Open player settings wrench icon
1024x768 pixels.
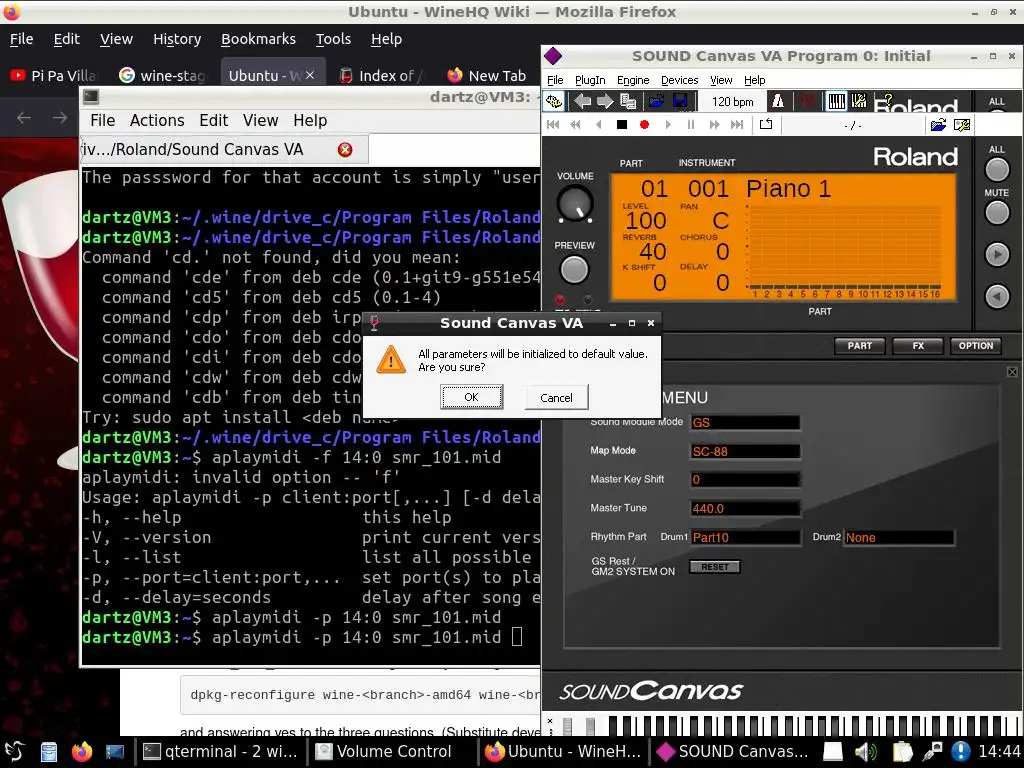(961, 125)
